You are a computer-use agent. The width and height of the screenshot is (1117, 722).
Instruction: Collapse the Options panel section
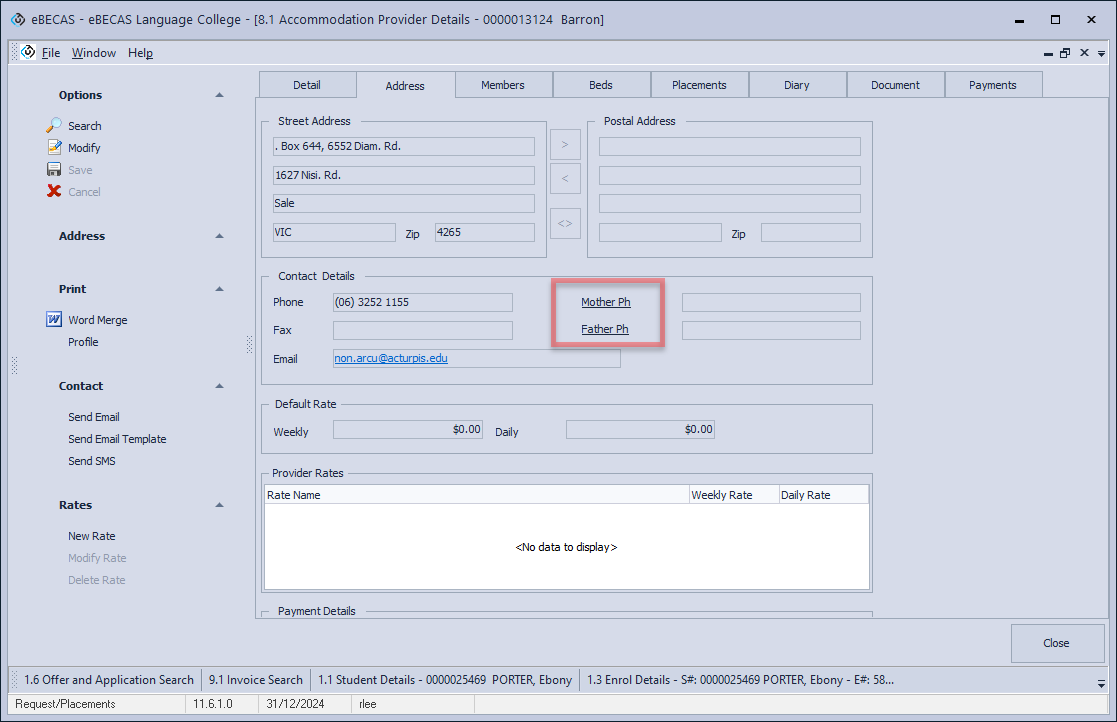pos(219,95)
